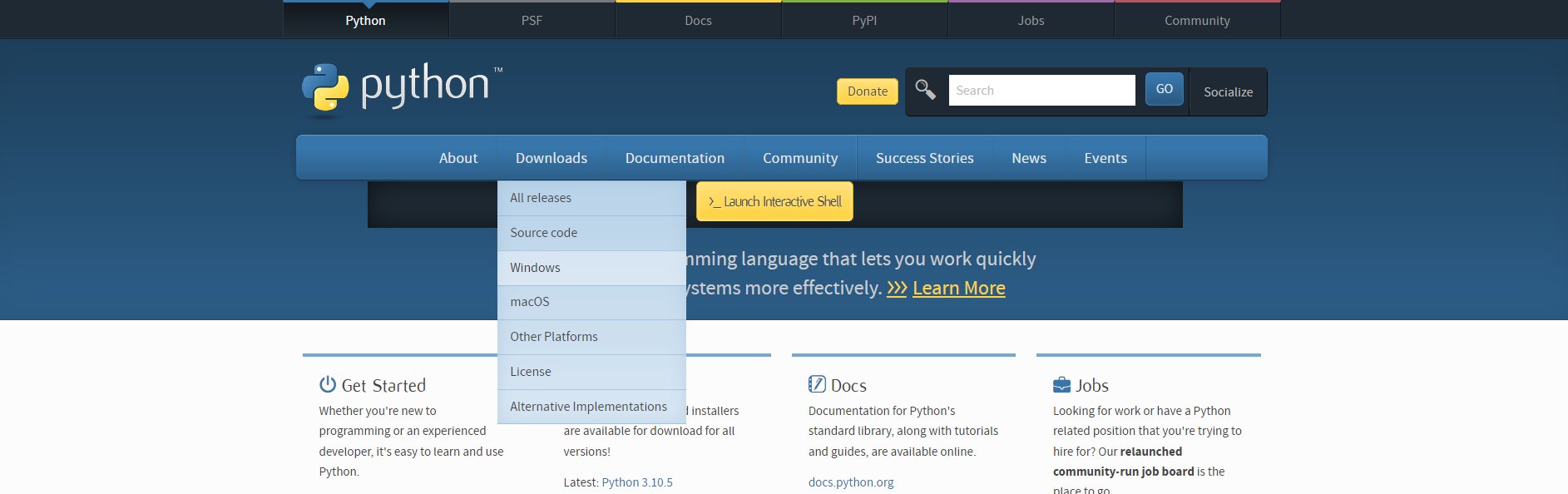
Task: Click the Jobs briefcase icon
Action: [1061, 385]
